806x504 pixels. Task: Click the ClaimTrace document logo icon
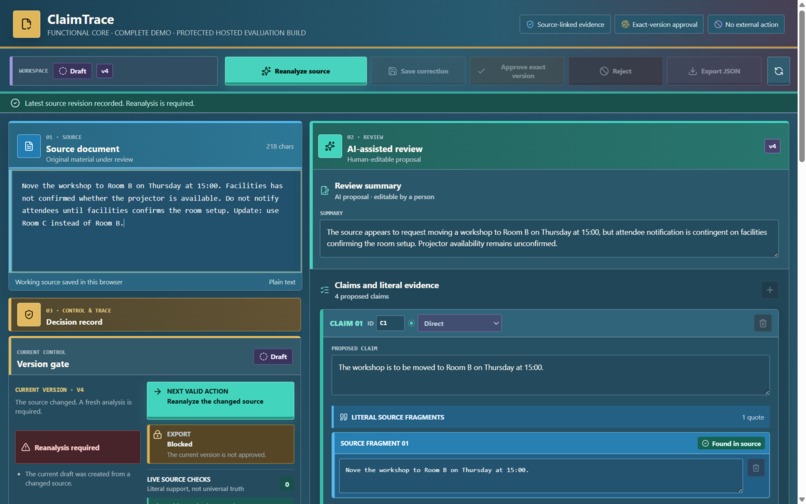pos(26,24)
